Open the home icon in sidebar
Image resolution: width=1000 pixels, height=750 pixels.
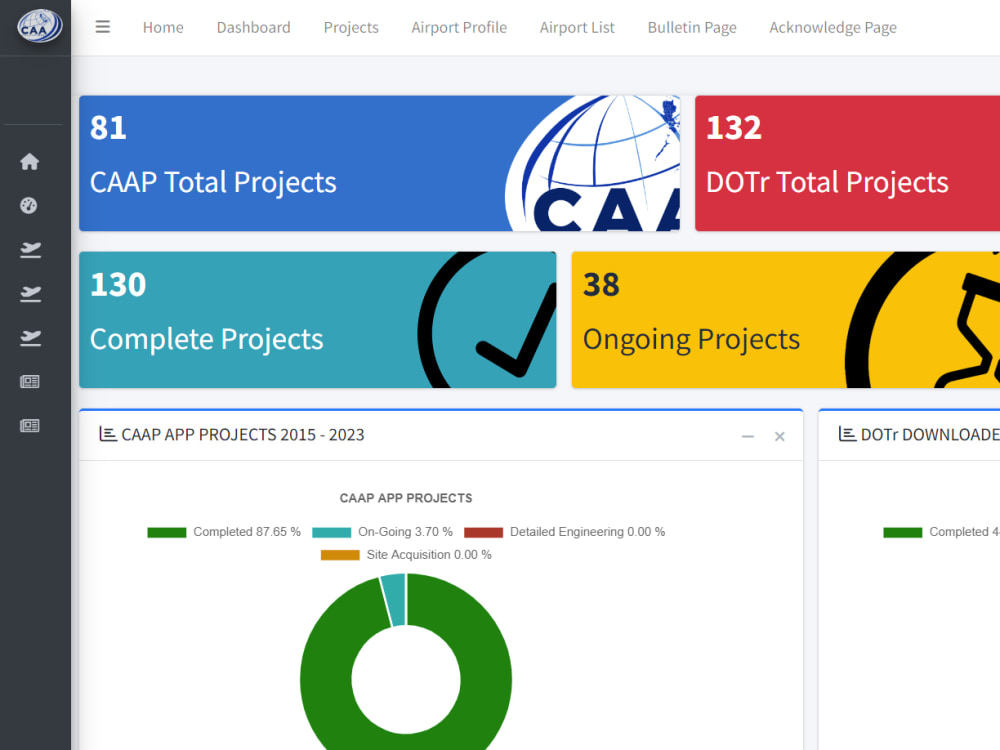(x=29, y=161)
